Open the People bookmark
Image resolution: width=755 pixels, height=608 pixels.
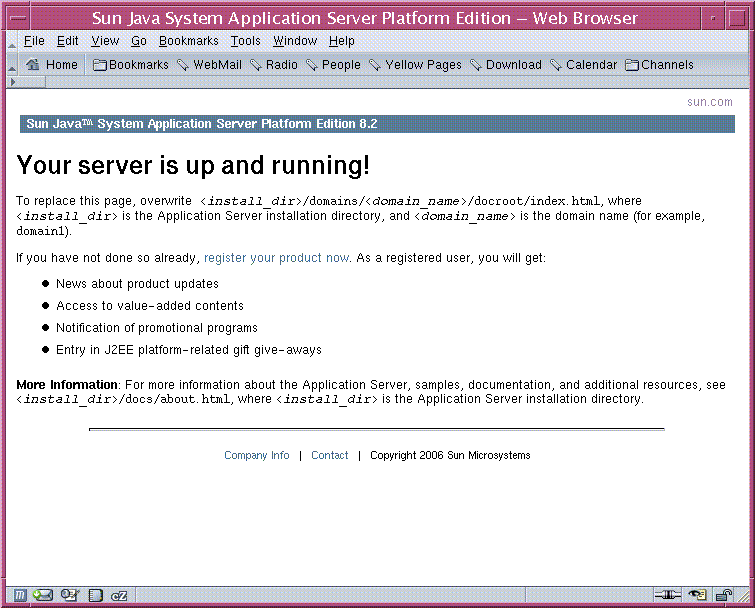tap(333, 65)
